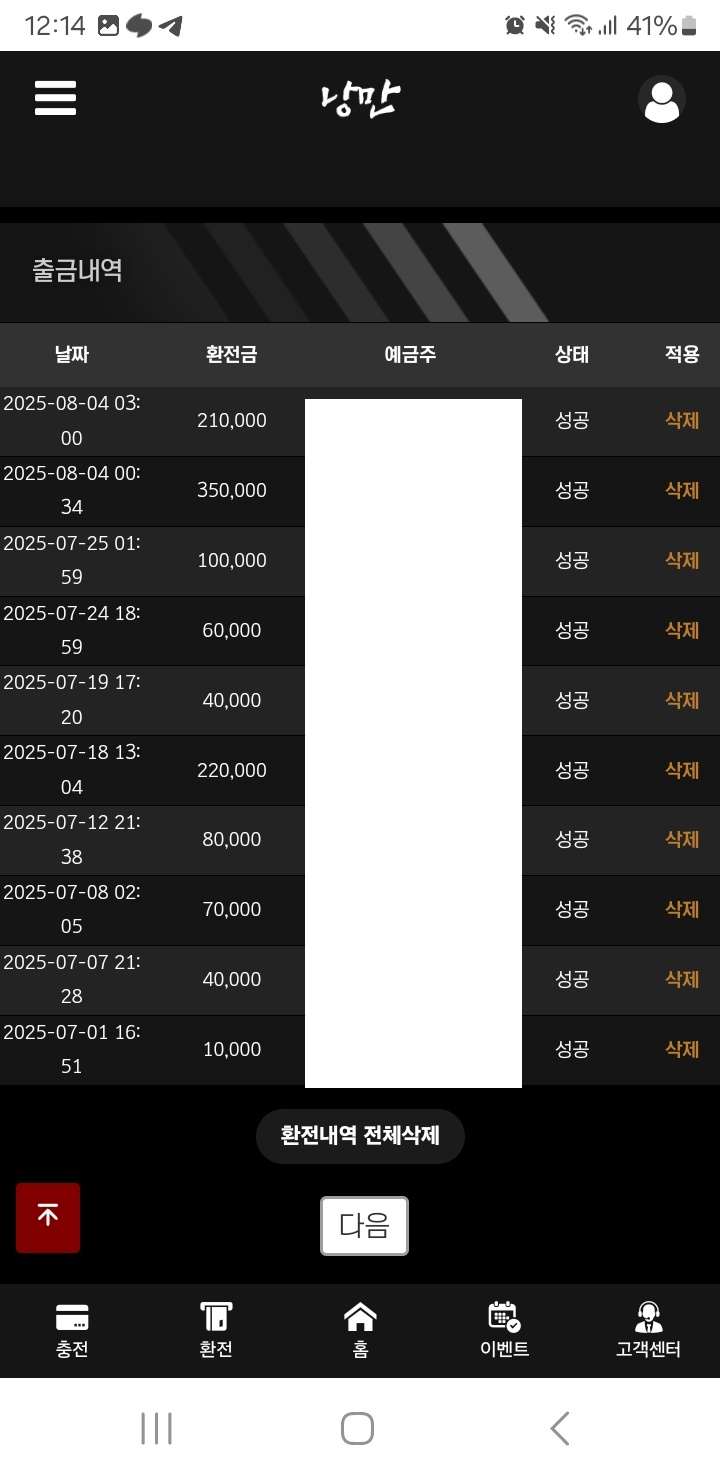Tap the 날짜 column header
Image resolution: width=720 pixels, height=1480 pixels.
[72, 354]
